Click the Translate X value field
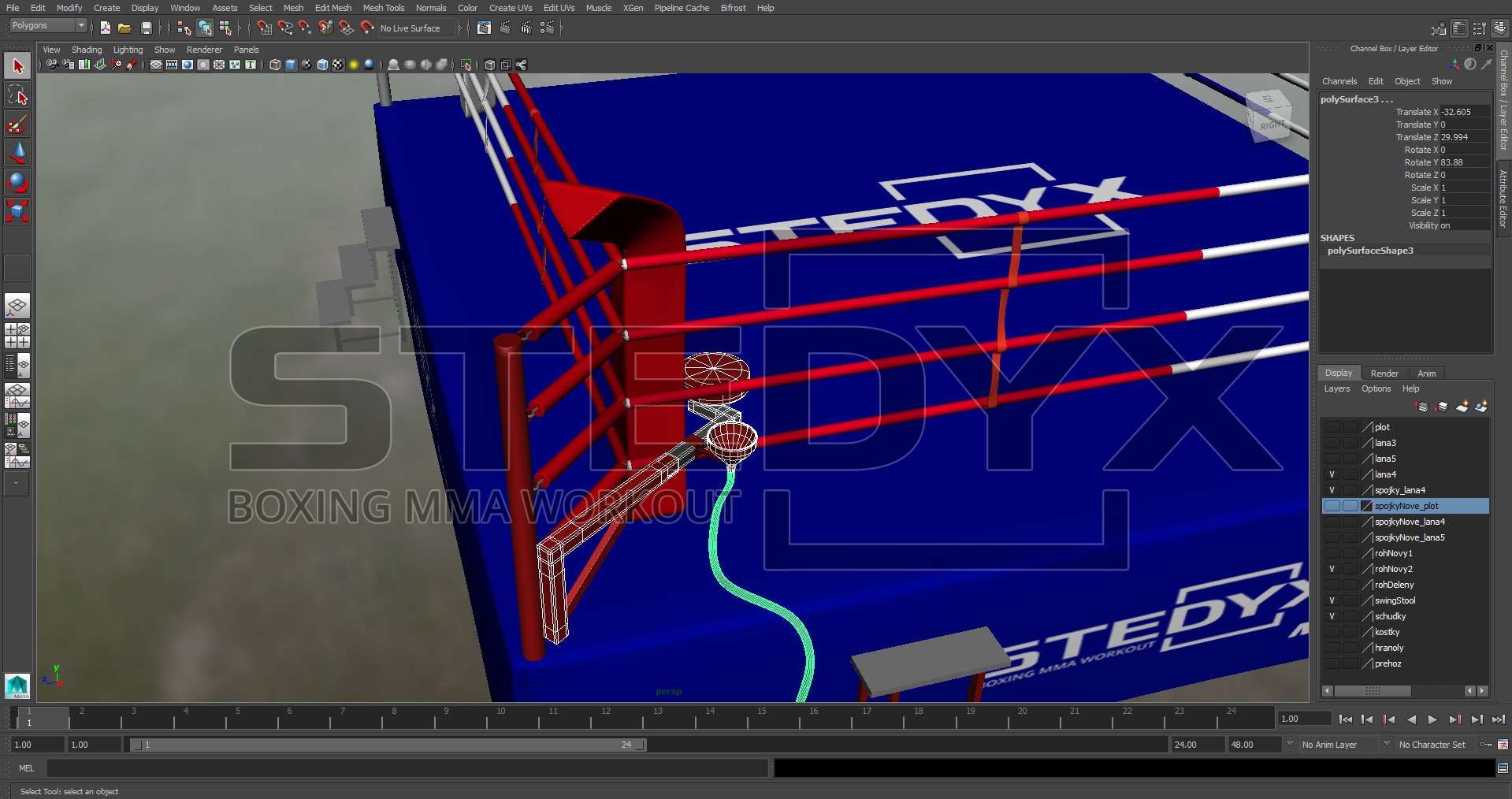Image resolution: width=1512 pixels, height=799 pixels. pos(1465,112)
